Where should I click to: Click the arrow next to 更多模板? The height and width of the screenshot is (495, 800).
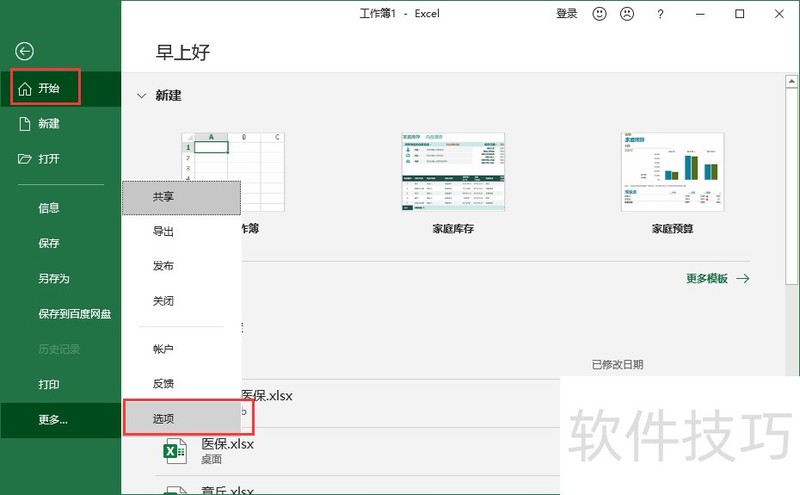point(743,279)
